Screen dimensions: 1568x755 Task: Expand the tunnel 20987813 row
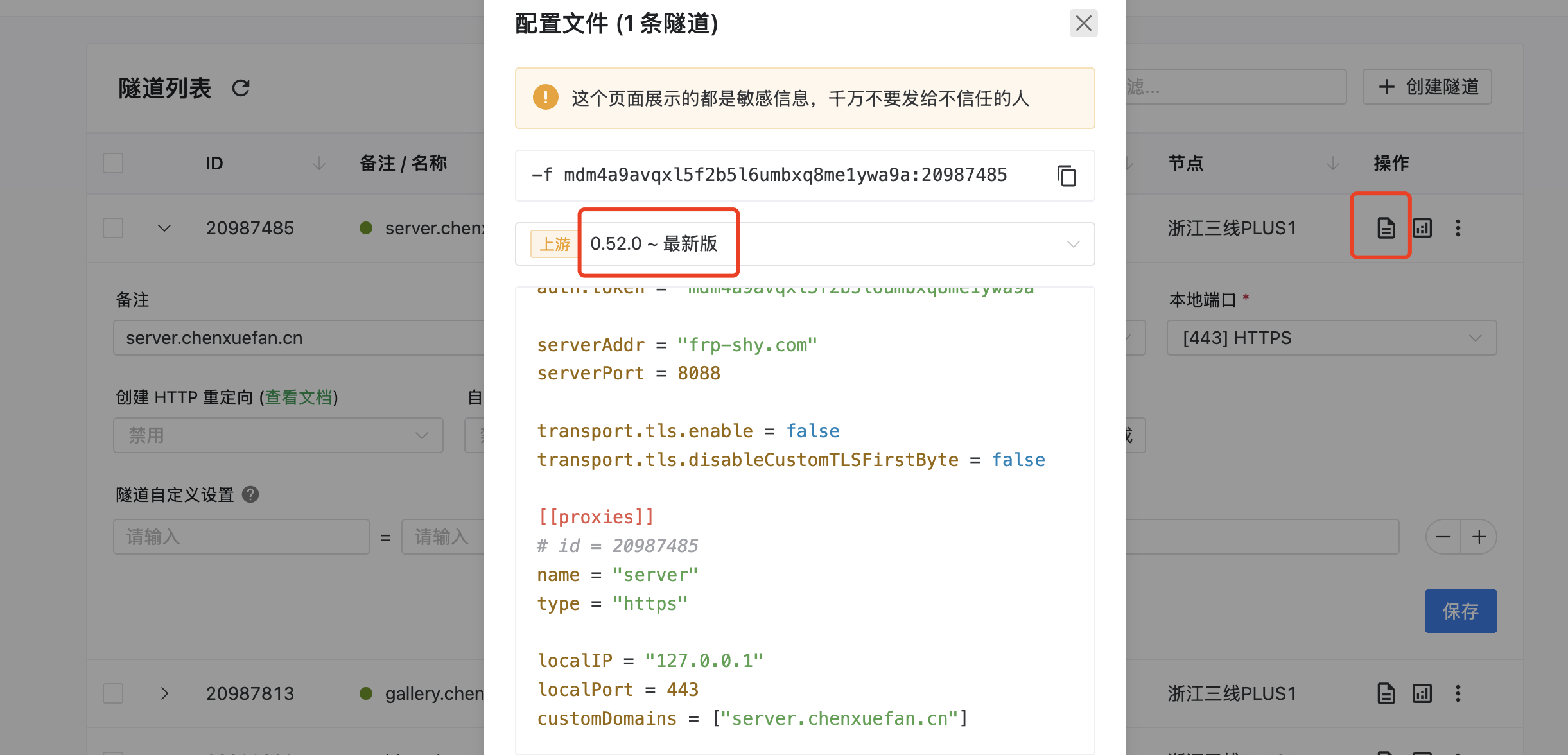(x=164, y=693)
